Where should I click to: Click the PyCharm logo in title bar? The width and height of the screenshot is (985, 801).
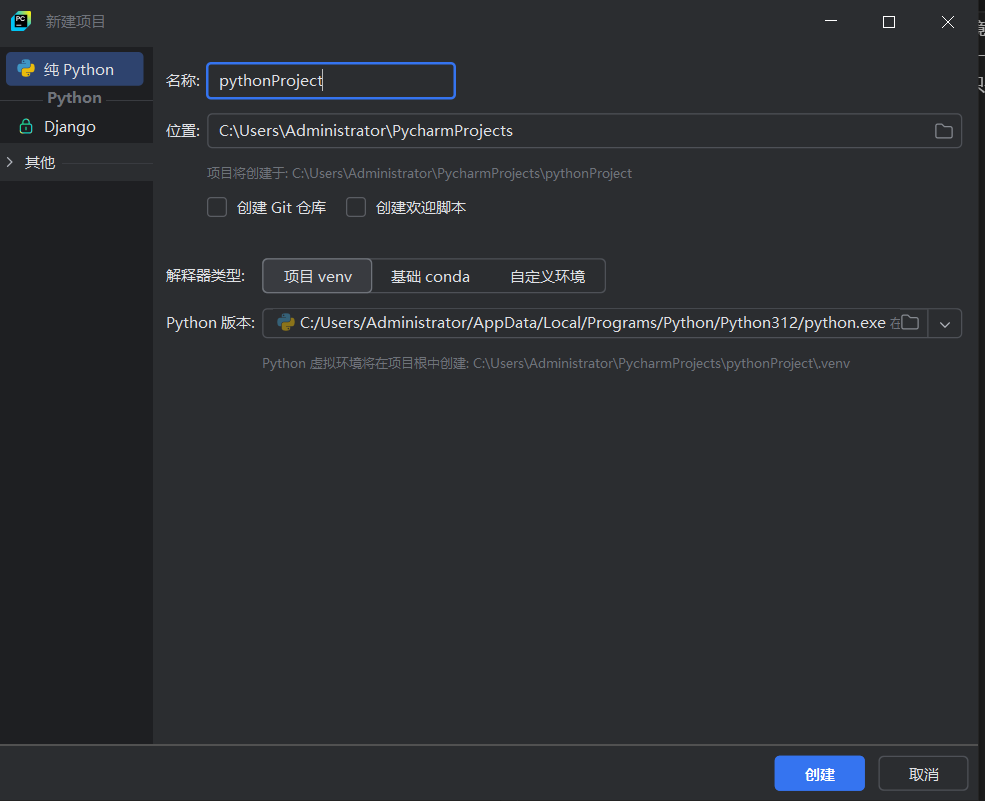coord(20,21)
